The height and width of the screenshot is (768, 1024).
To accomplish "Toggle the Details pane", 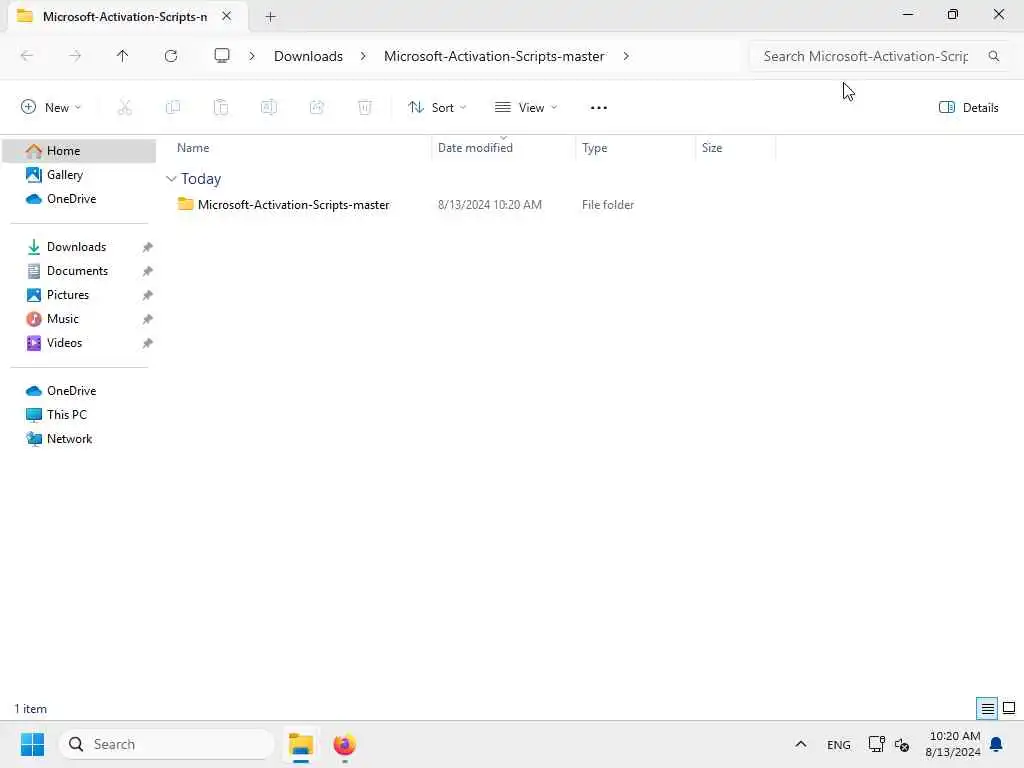I will [x=968, y=107].
